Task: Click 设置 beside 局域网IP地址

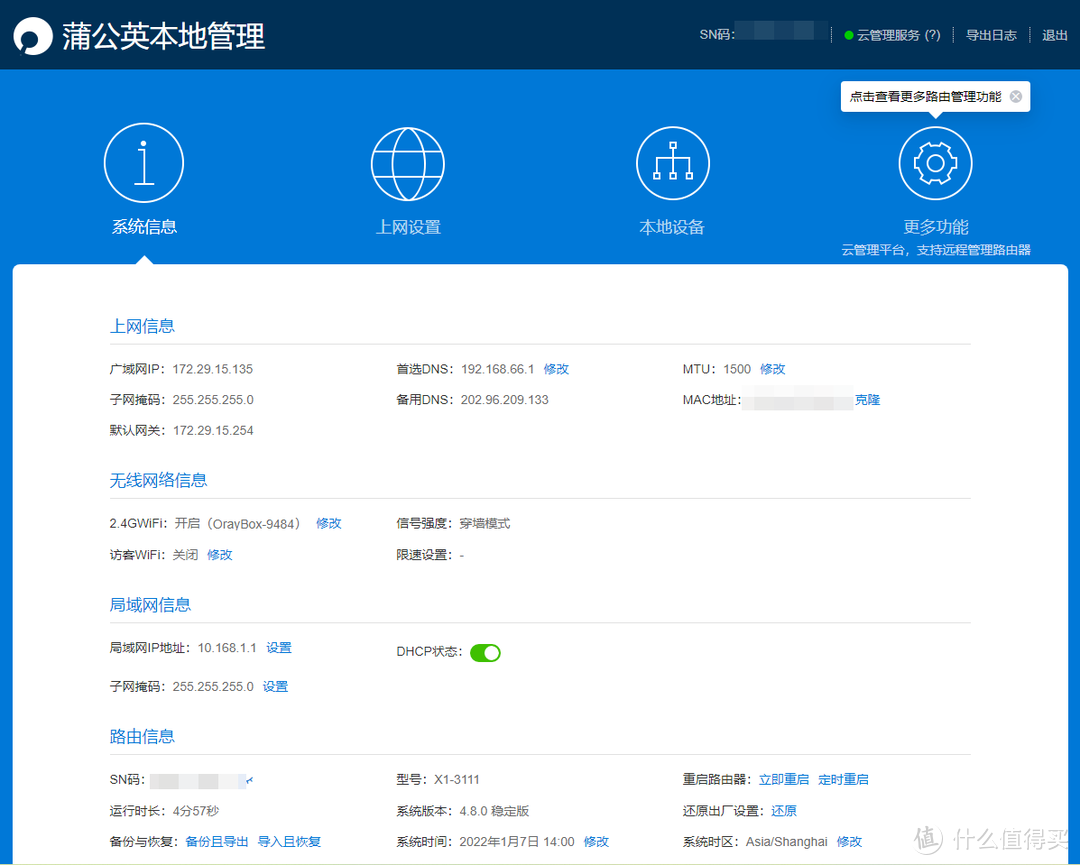Action: [x=279, y=647]
